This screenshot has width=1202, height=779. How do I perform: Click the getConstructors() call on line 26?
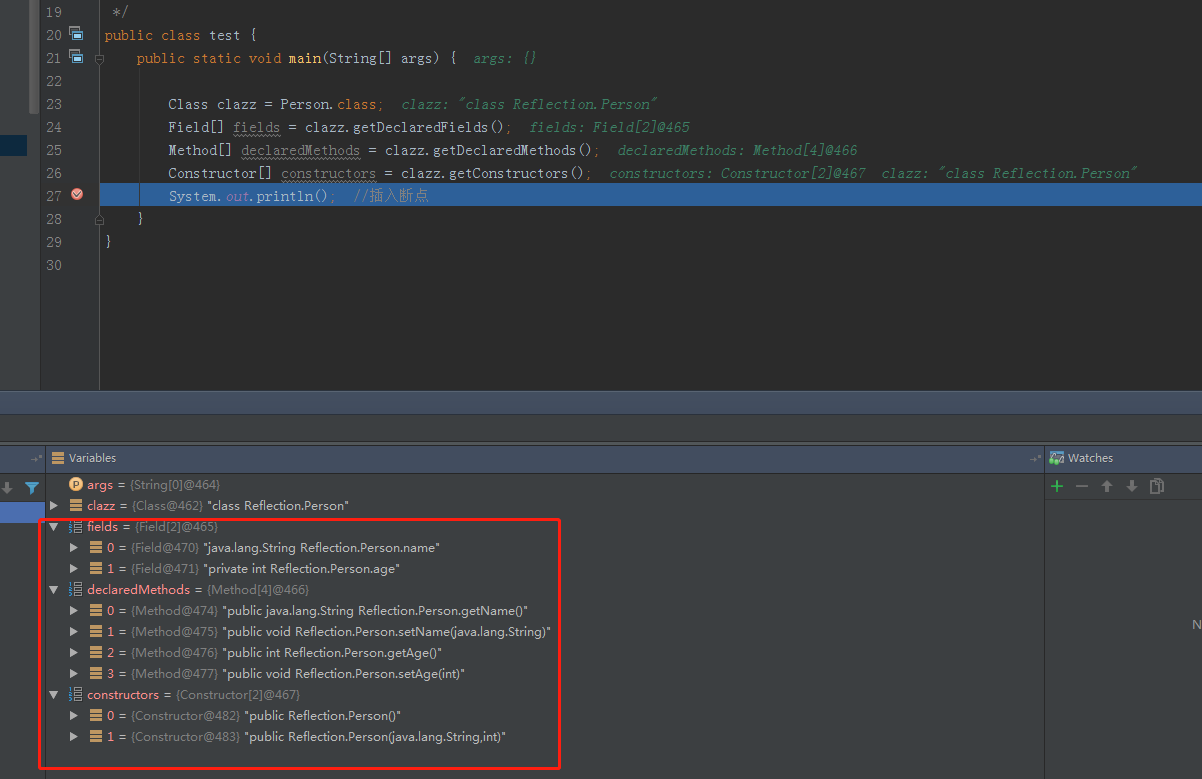pyautogui.click(x=512, y=173)
